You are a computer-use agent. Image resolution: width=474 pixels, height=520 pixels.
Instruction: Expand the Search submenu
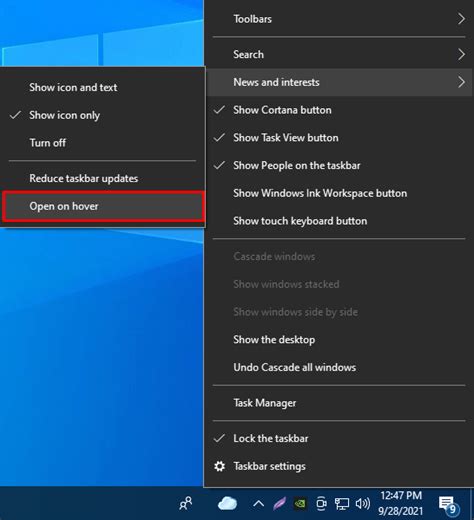click(x=339, y=54)
